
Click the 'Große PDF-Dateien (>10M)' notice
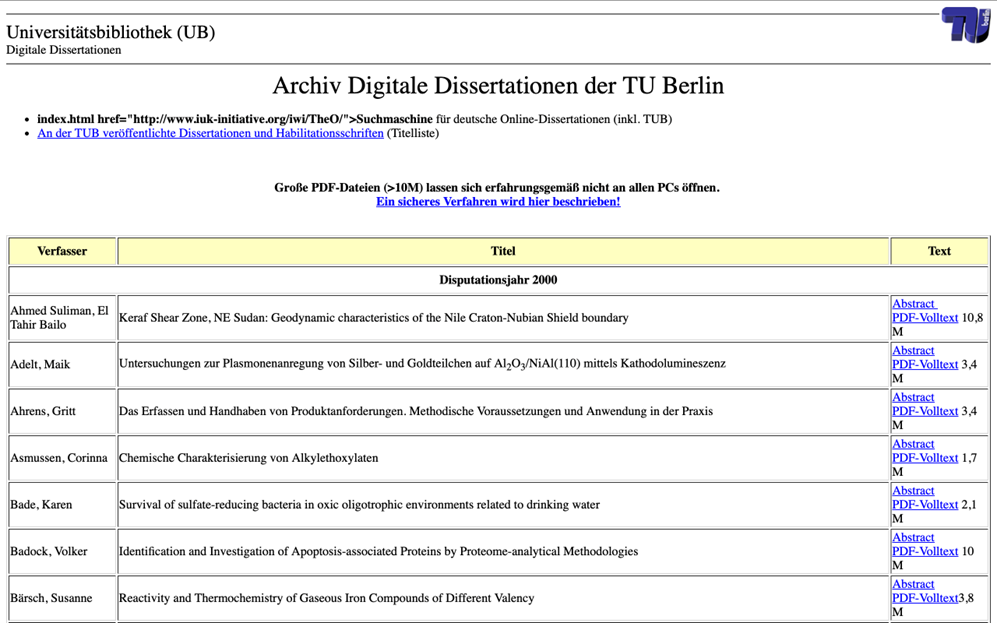point(497,188)
